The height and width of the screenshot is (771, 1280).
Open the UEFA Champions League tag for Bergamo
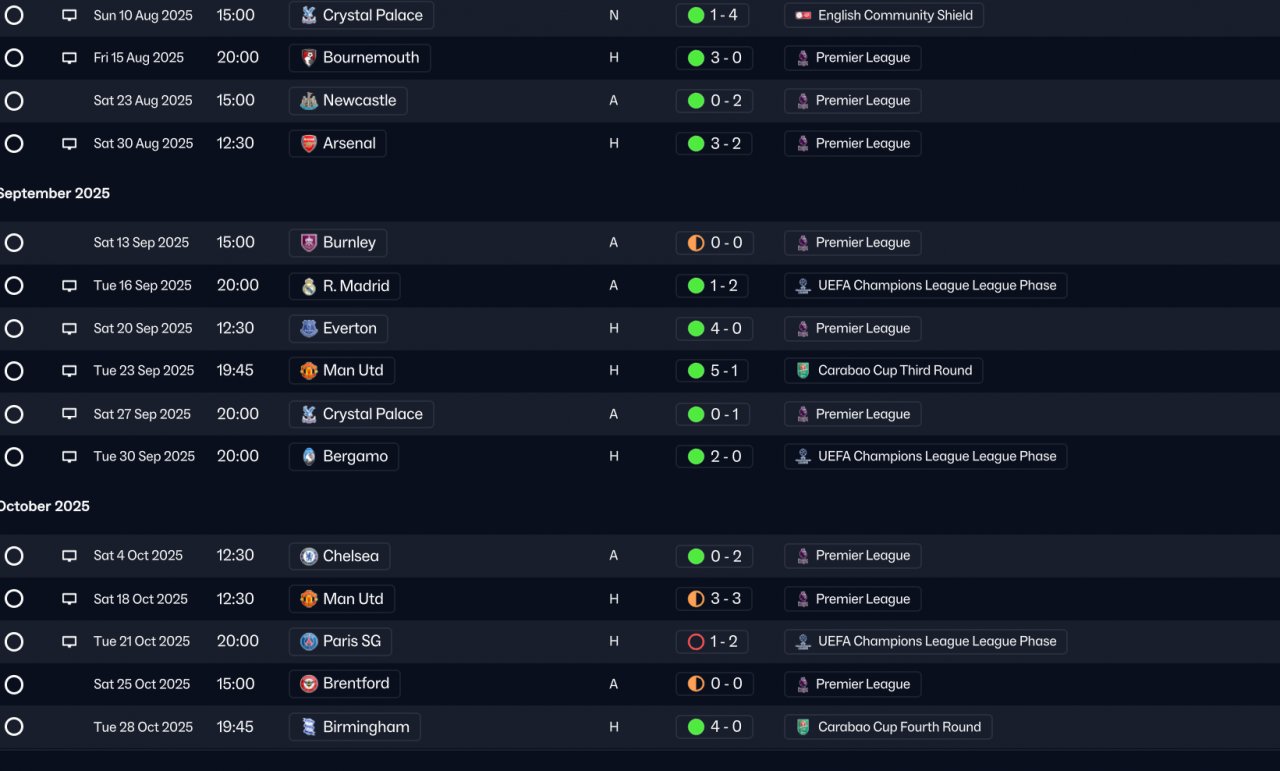(926, 457)
